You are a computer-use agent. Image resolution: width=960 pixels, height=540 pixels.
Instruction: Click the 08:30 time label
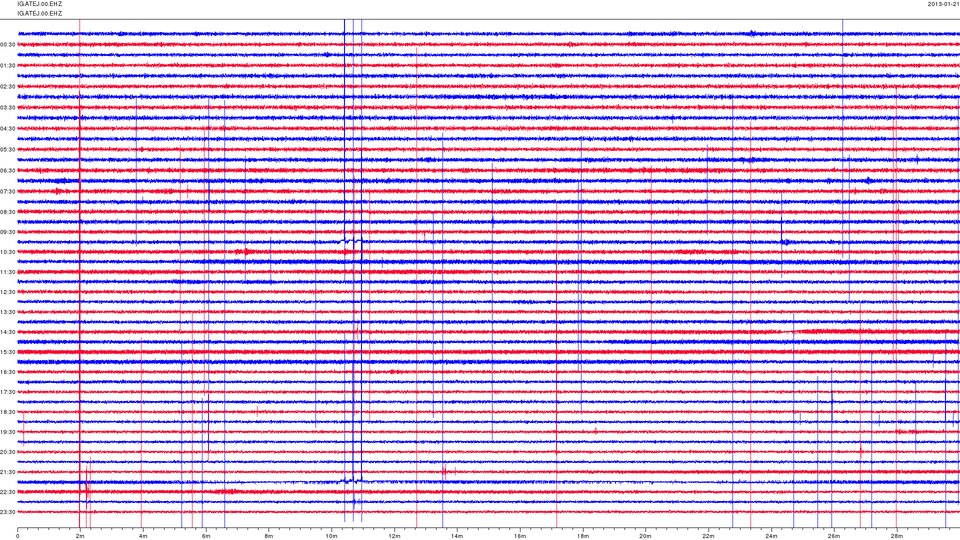7,212
